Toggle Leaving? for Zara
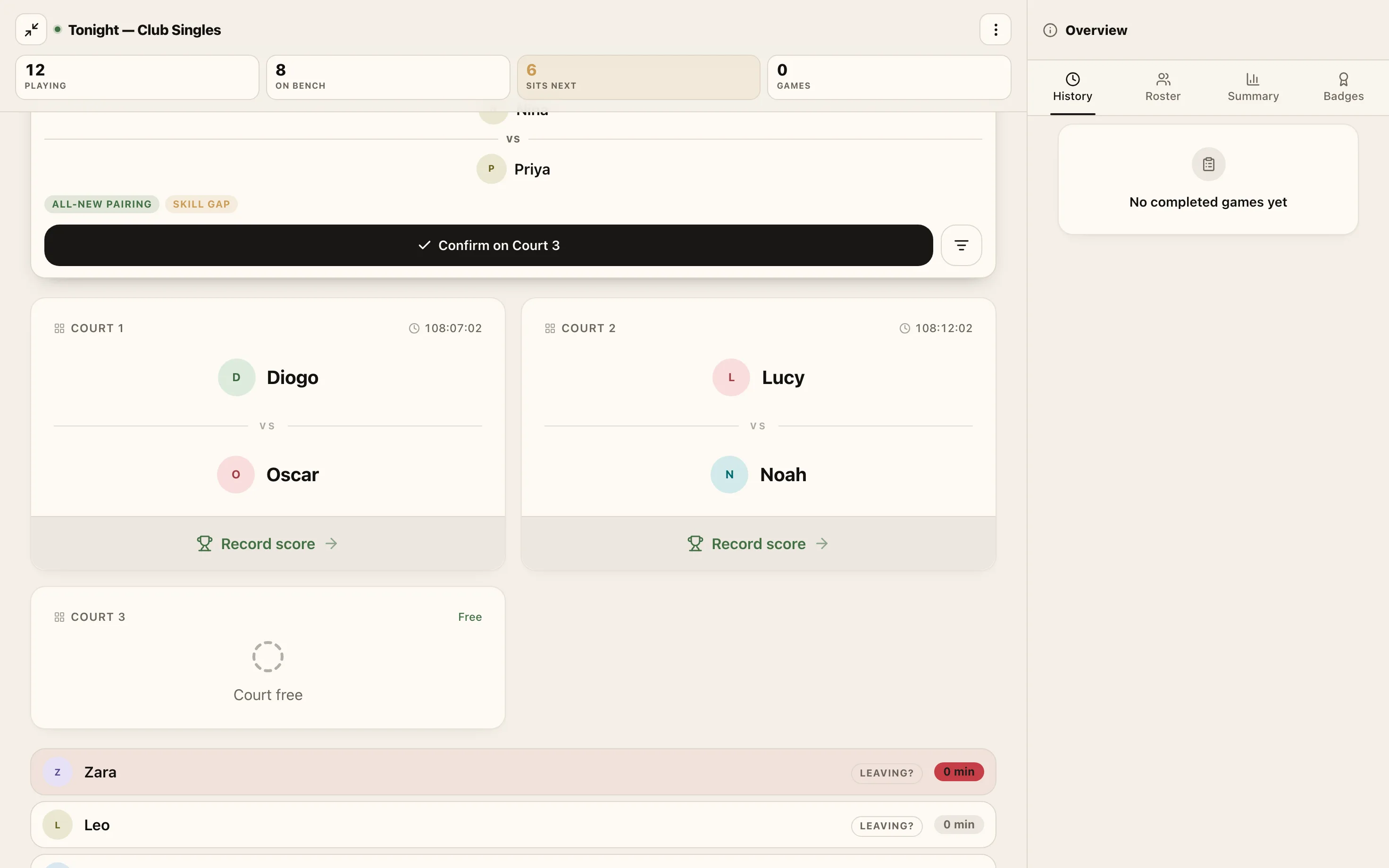1389x868 pixels. pos(886,773)
